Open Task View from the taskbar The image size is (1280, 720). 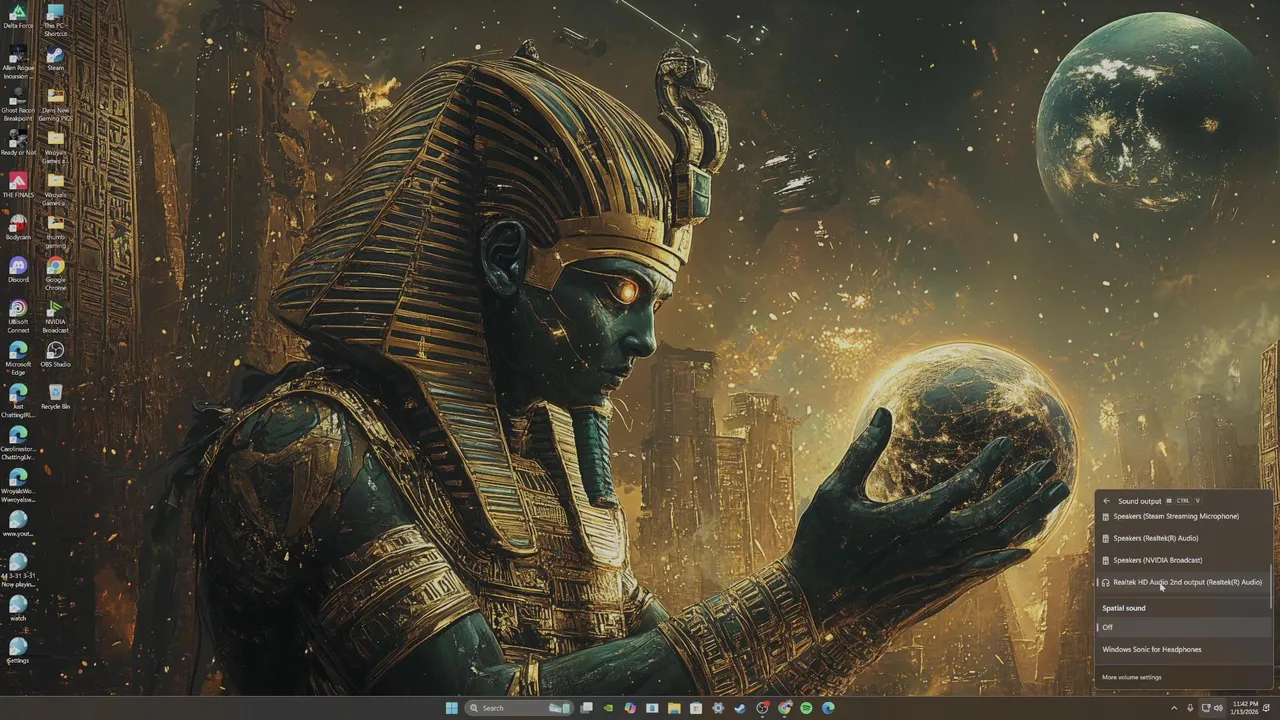pos(587,708)
